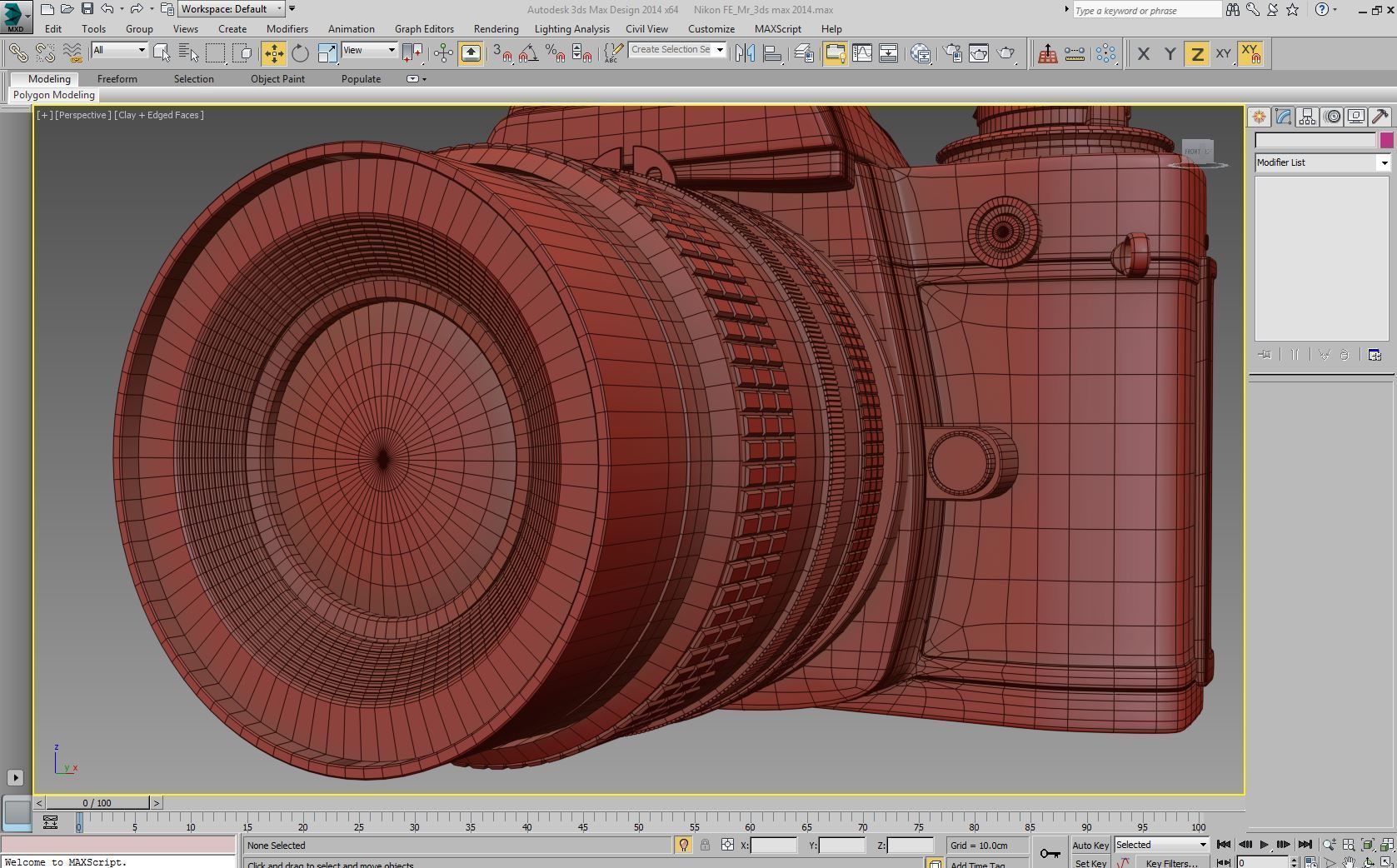
Task: Click the pink object color swatch
Action: pyautogui.click(x=1386, y=141)
